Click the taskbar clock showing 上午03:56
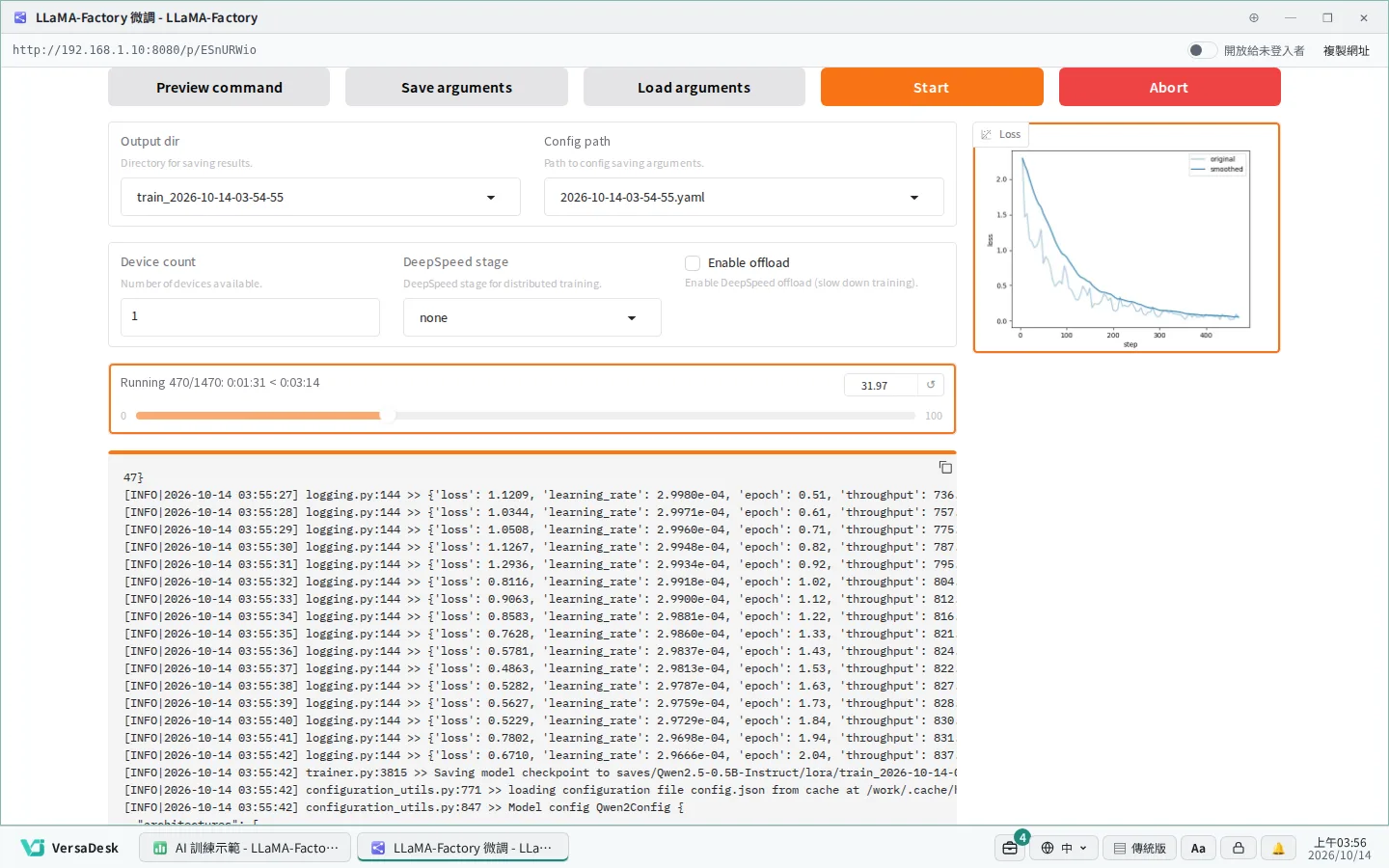 click(x=1339, y=842)
